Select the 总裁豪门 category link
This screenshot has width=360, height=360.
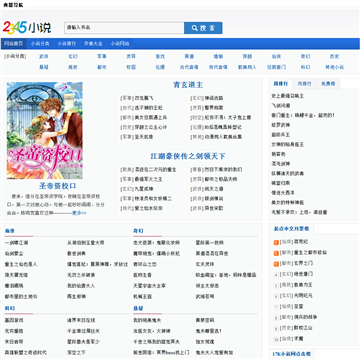coord(276,67)
